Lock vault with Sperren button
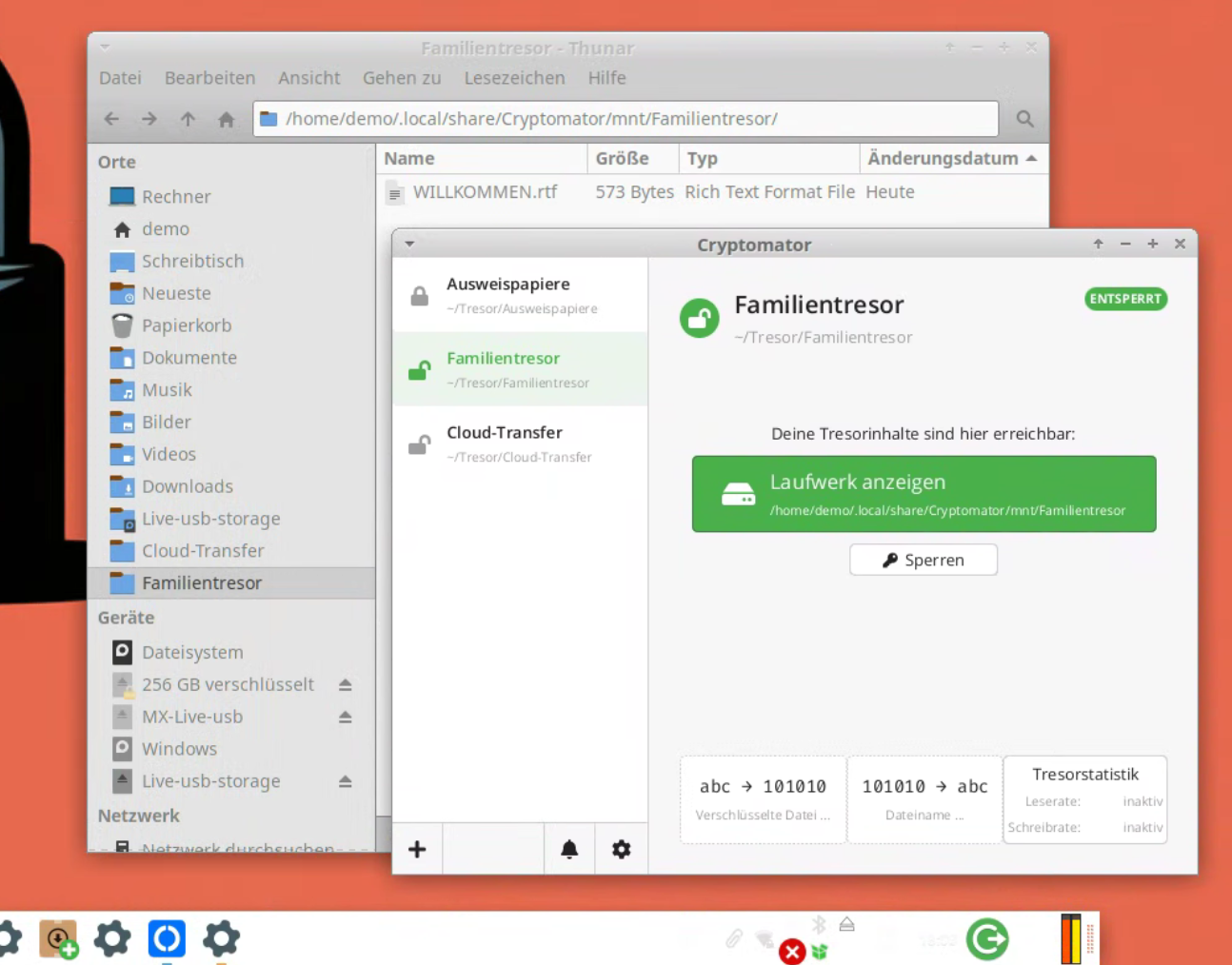Viewport: 1232px width, 965px height. [x=924, y=560]
